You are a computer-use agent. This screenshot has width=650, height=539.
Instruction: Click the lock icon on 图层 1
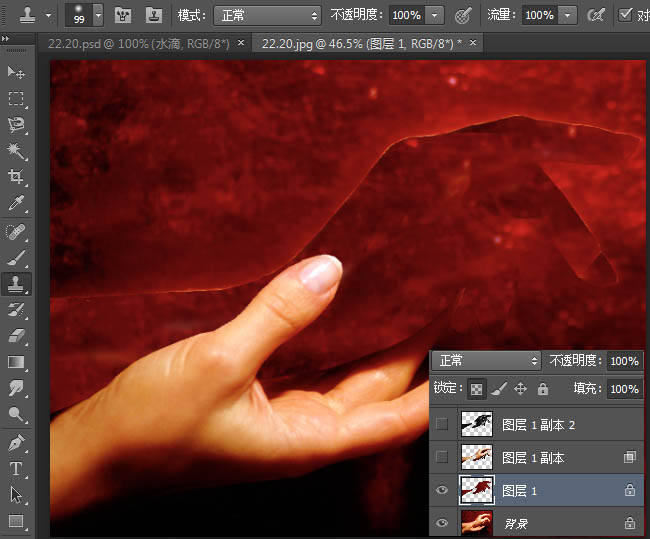(x=630, y=490)
